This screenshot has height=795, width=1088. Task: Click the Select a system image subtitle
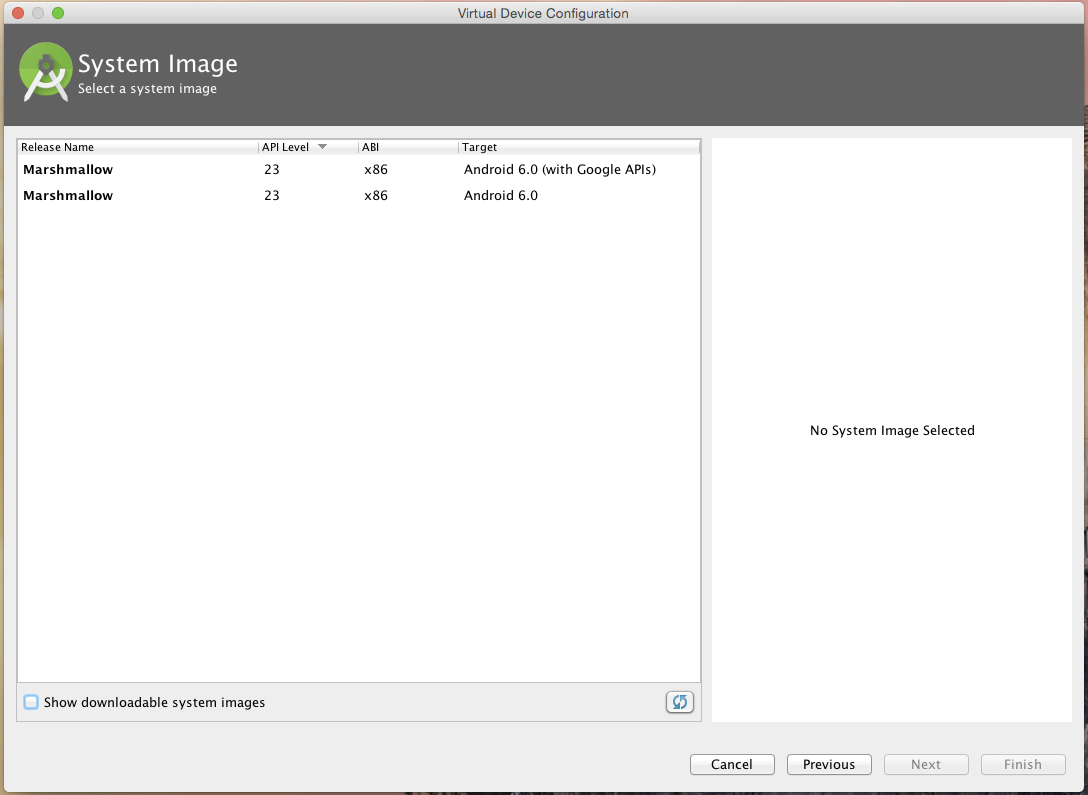(x=145, y=88)
